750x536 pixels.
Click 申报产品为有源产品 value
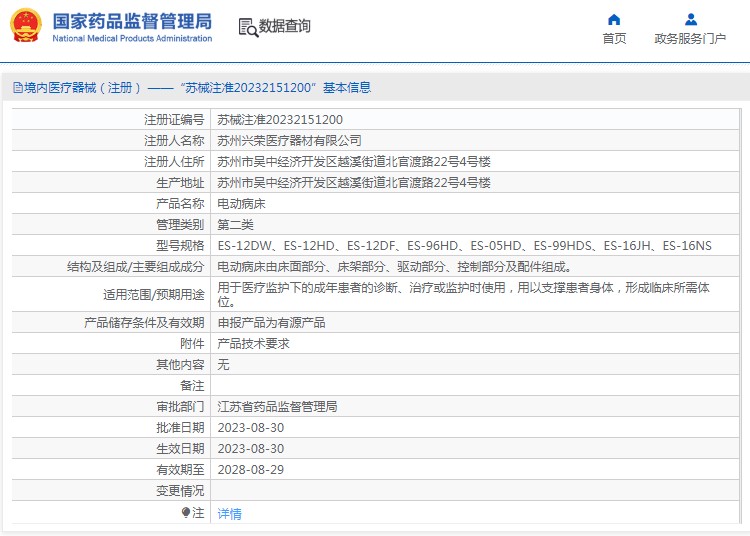(x=271, y=323)
